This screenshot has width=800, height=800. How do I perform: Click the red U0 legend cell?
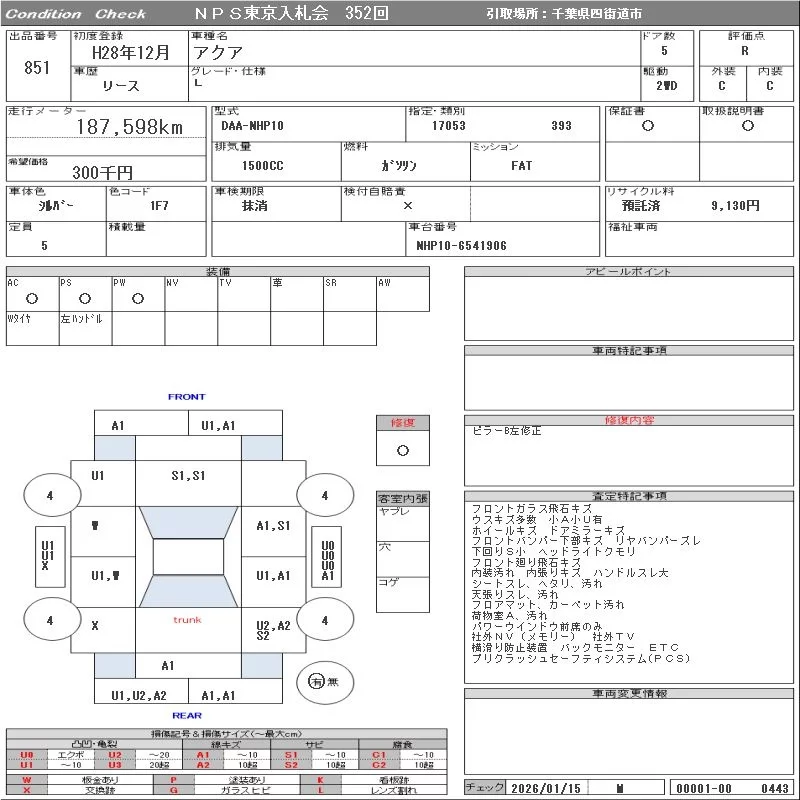[27, 755]
